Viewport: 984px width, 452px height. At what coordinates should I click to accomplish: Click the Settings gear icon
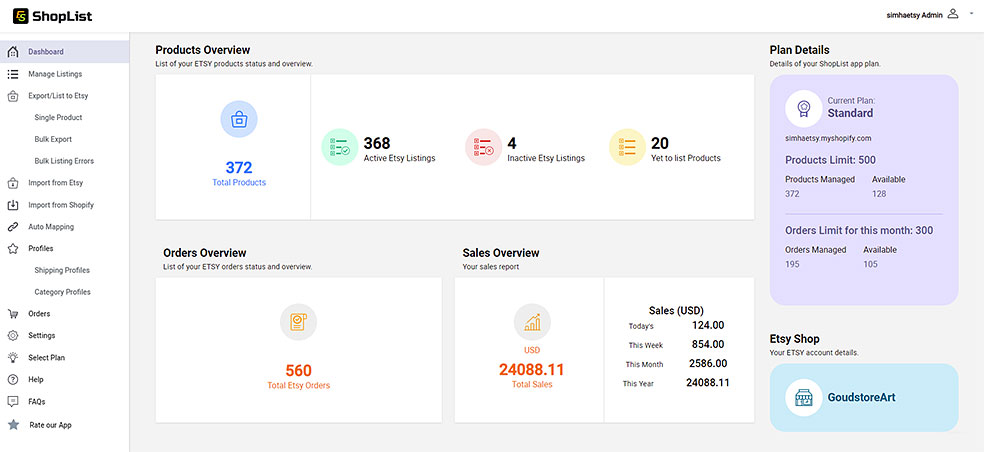(x=13, y=336)
